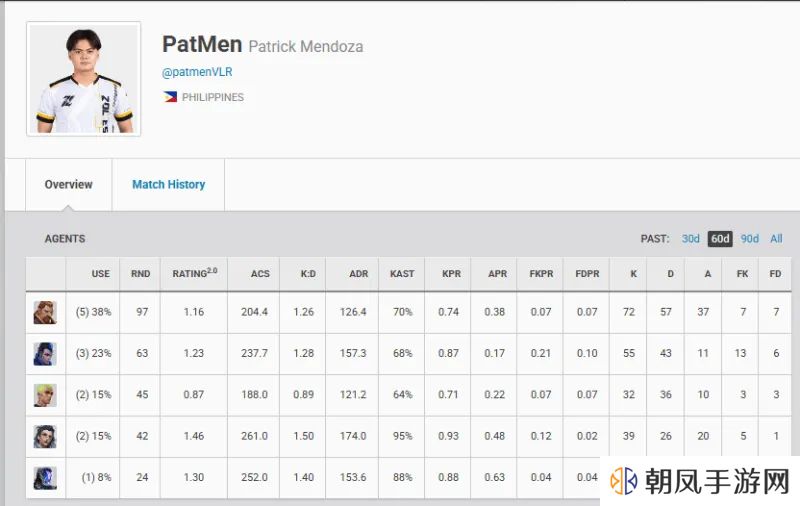Click the Omen agent icon in last row
This screenshot has height=506, width=800.
click(x=45, y=478)
